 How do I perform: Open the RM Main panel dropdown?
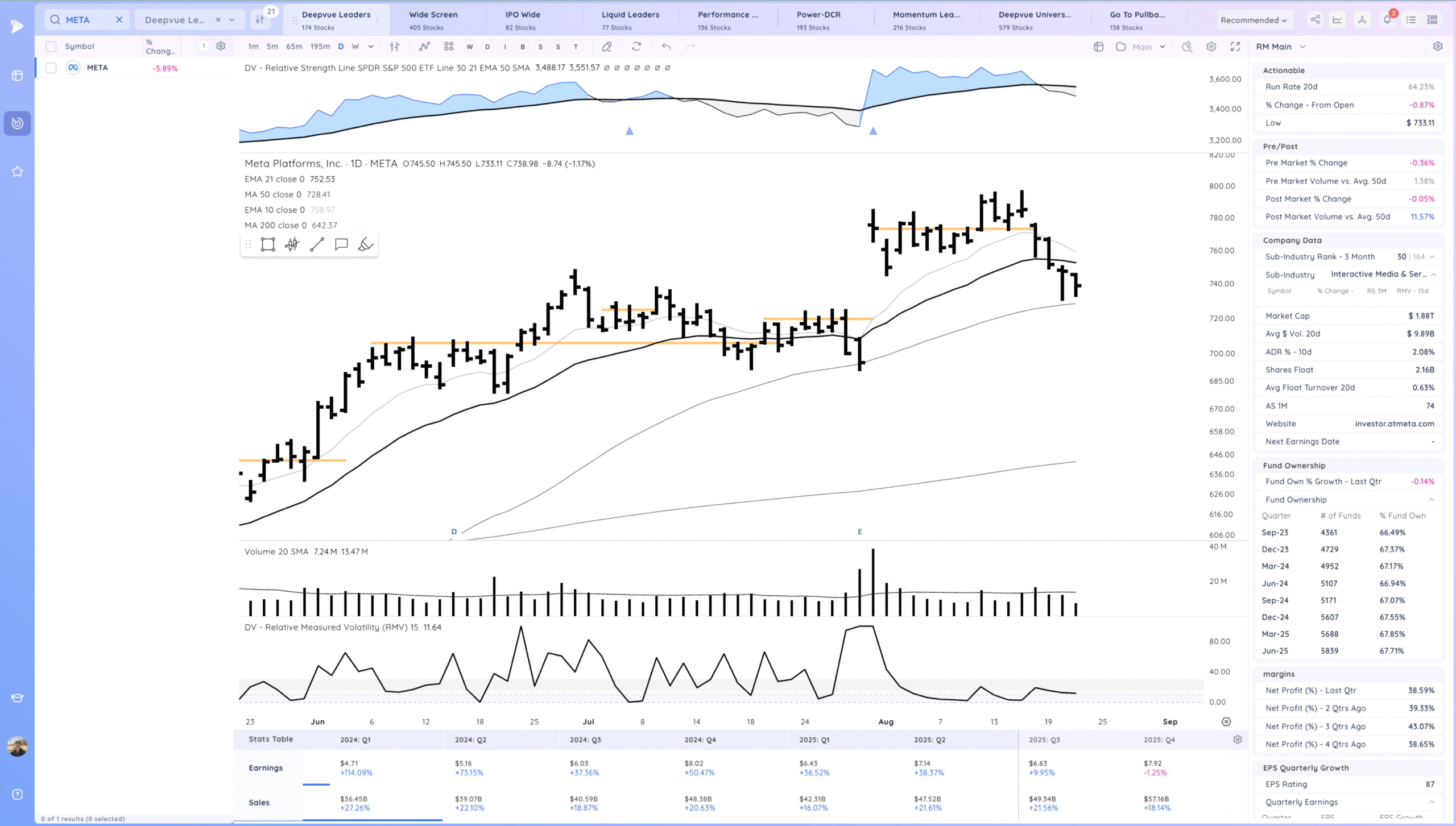tap(1302, 47)
